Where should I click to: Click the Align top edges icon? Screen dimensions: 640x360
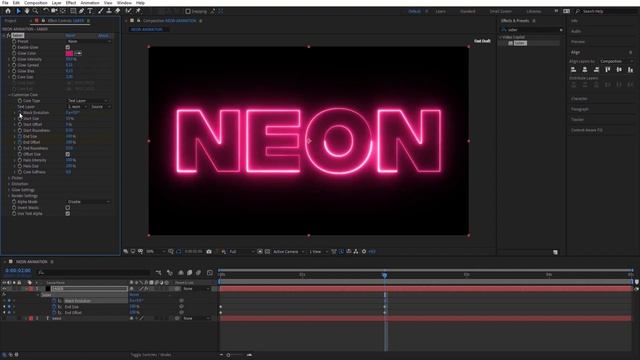(x=608, y=70)
